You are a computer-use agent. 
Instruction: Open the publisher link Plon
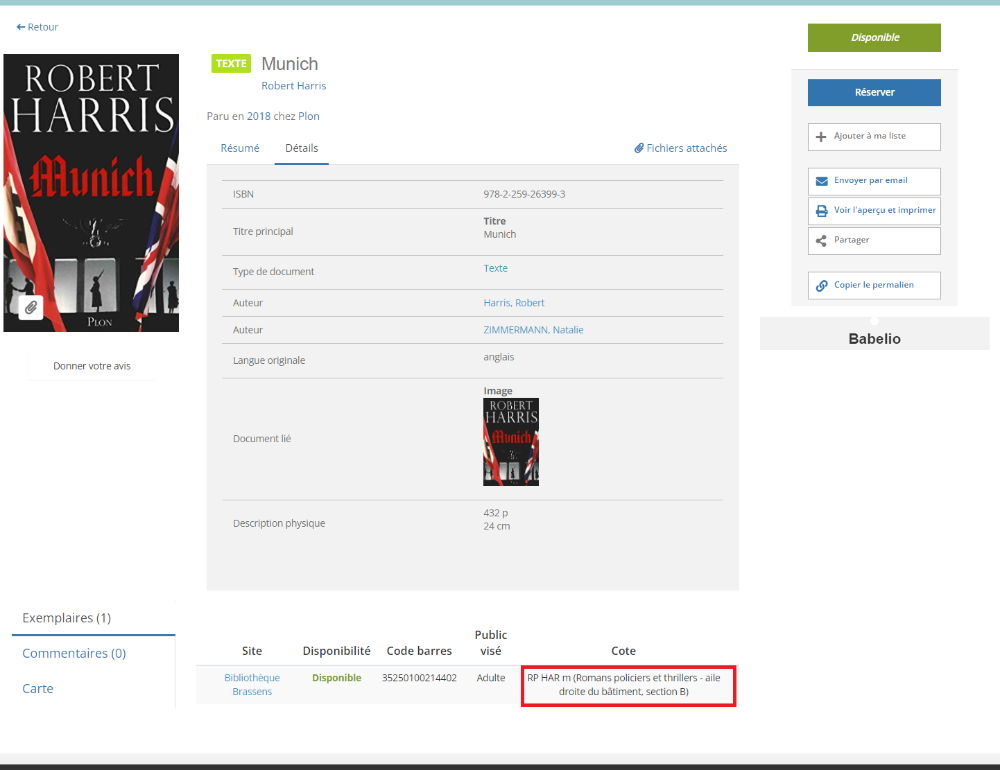point(310,116)
